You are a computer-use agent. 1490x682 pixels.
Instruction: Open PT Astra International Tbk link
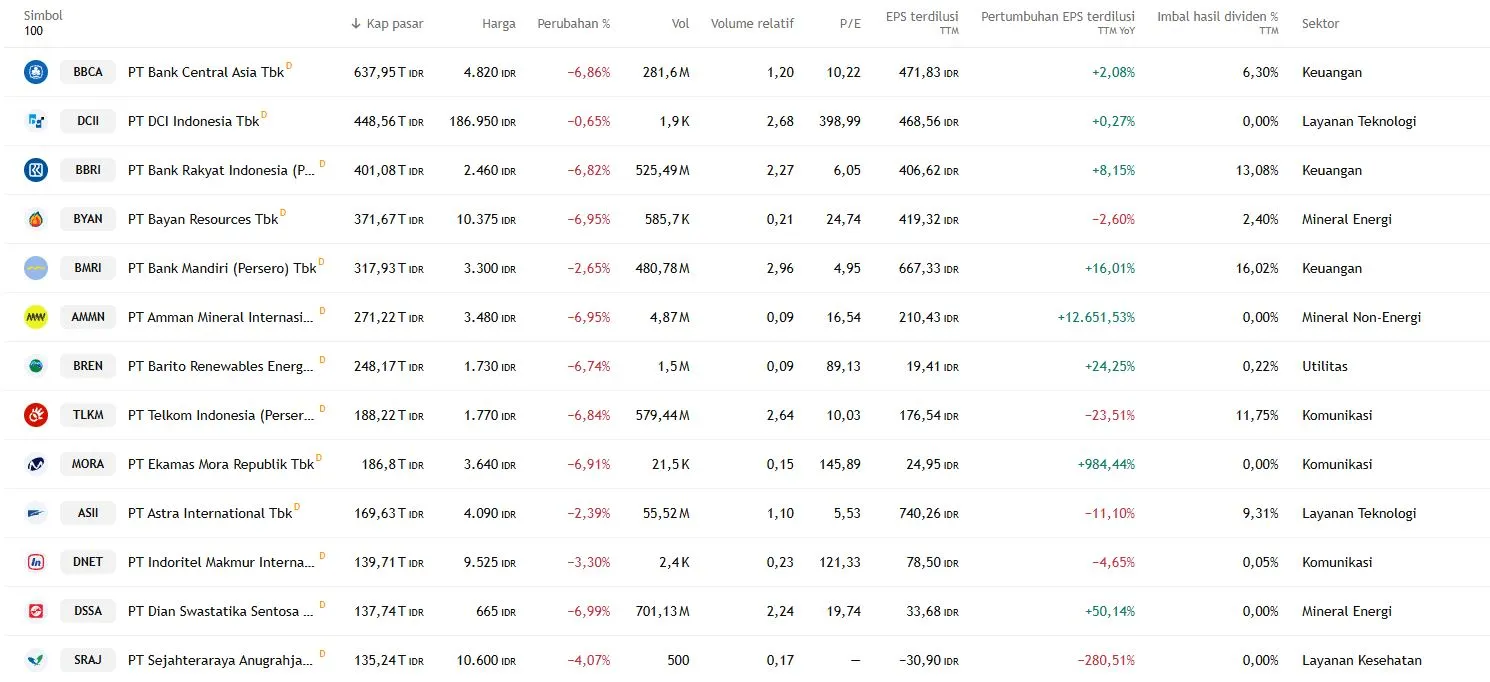[x=210, y=513]
